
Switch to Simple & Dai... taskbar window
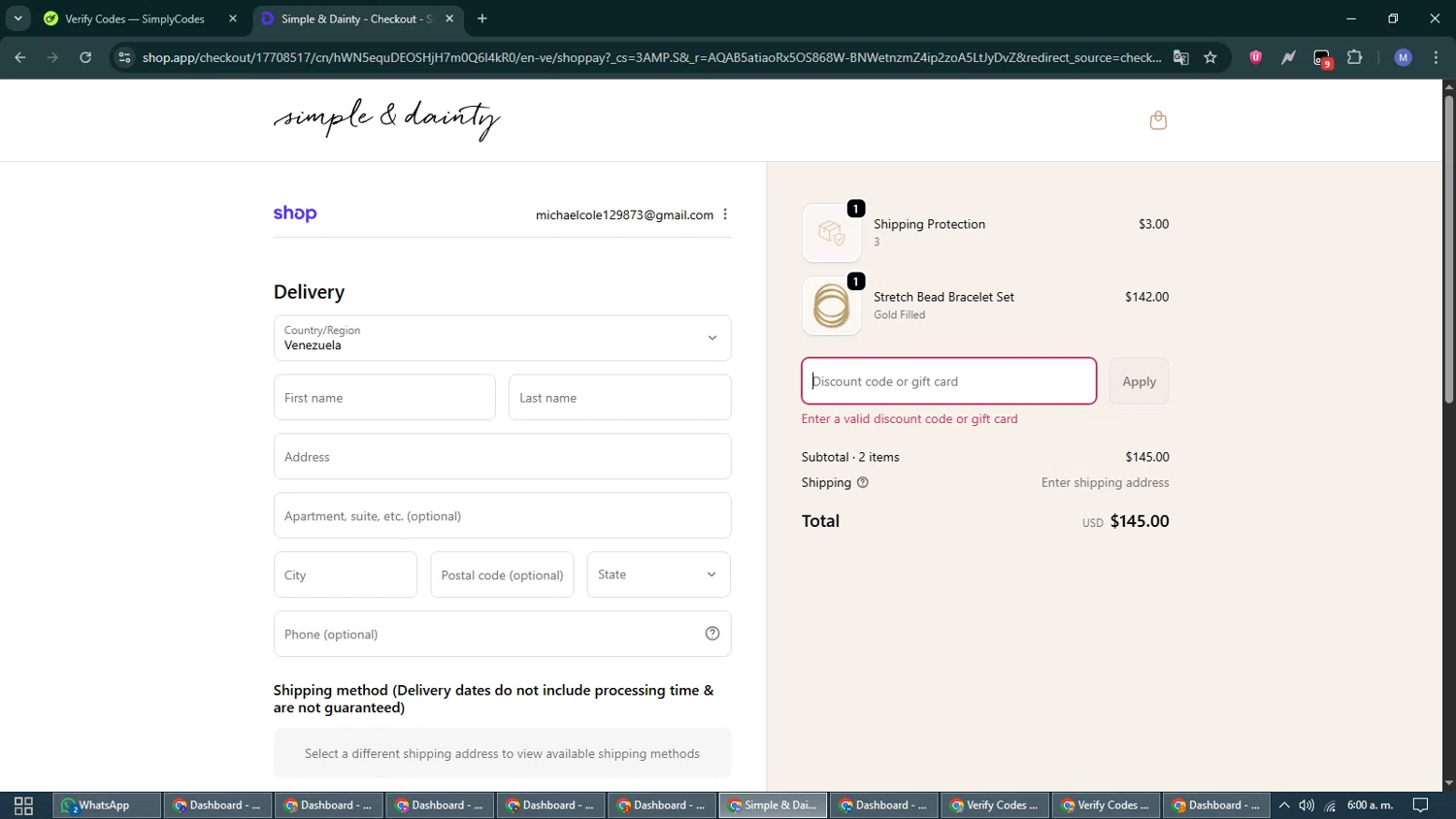773,805
